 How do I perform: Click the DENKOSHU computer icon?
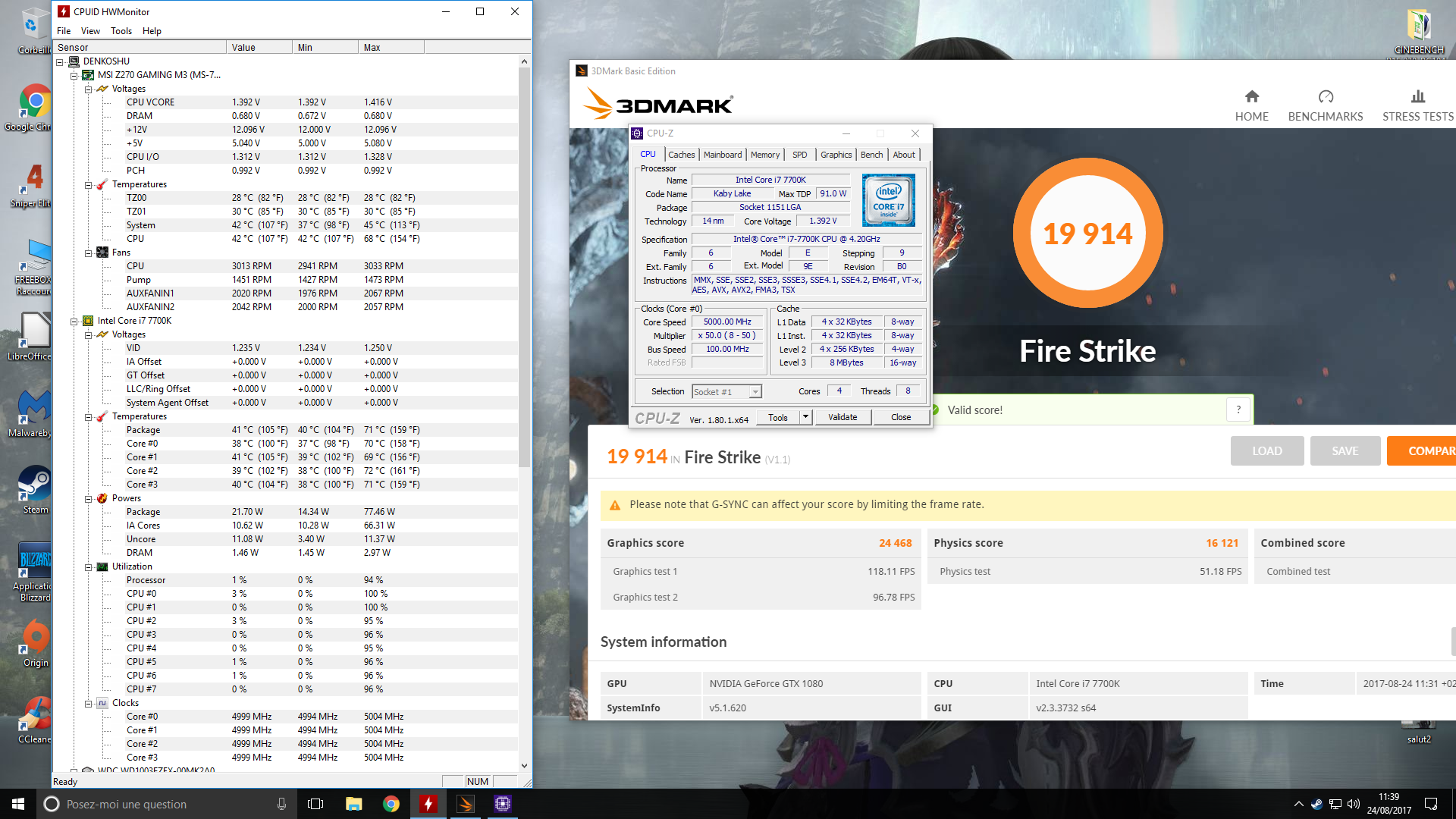[74, 61]
